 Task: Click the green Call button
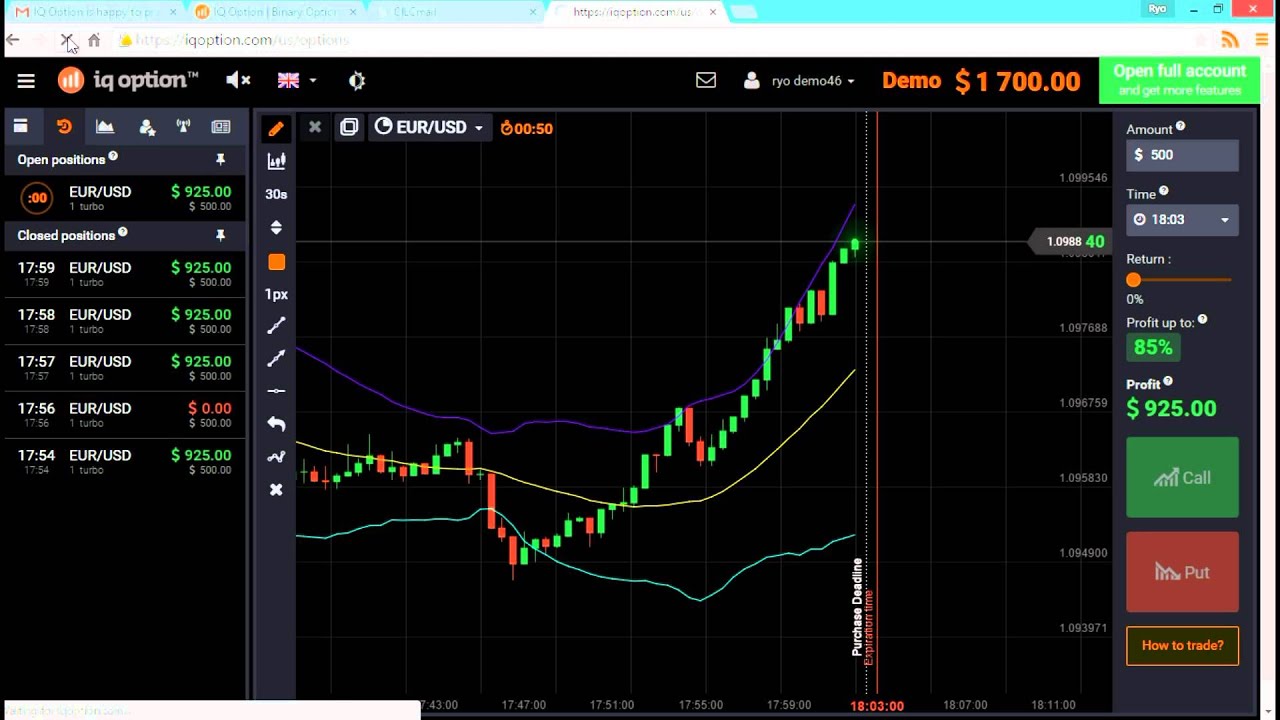(1182, 478)
